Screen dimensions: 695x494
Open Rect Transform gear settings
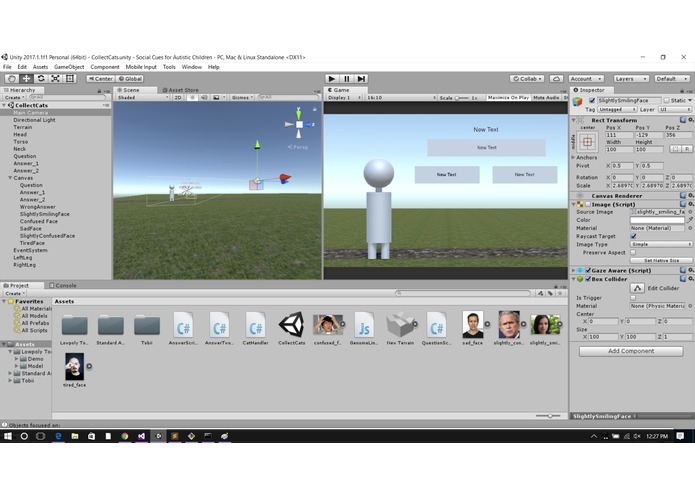691,120
